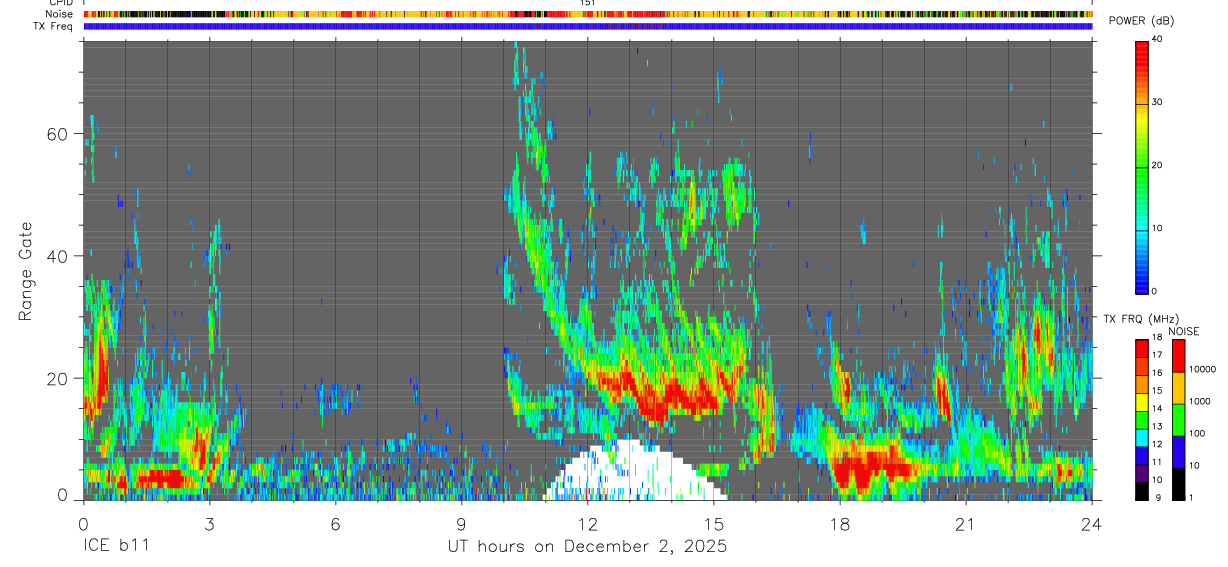
Task: Select the POWER rainbow color bar
Action: click(x=1142, y=166)
